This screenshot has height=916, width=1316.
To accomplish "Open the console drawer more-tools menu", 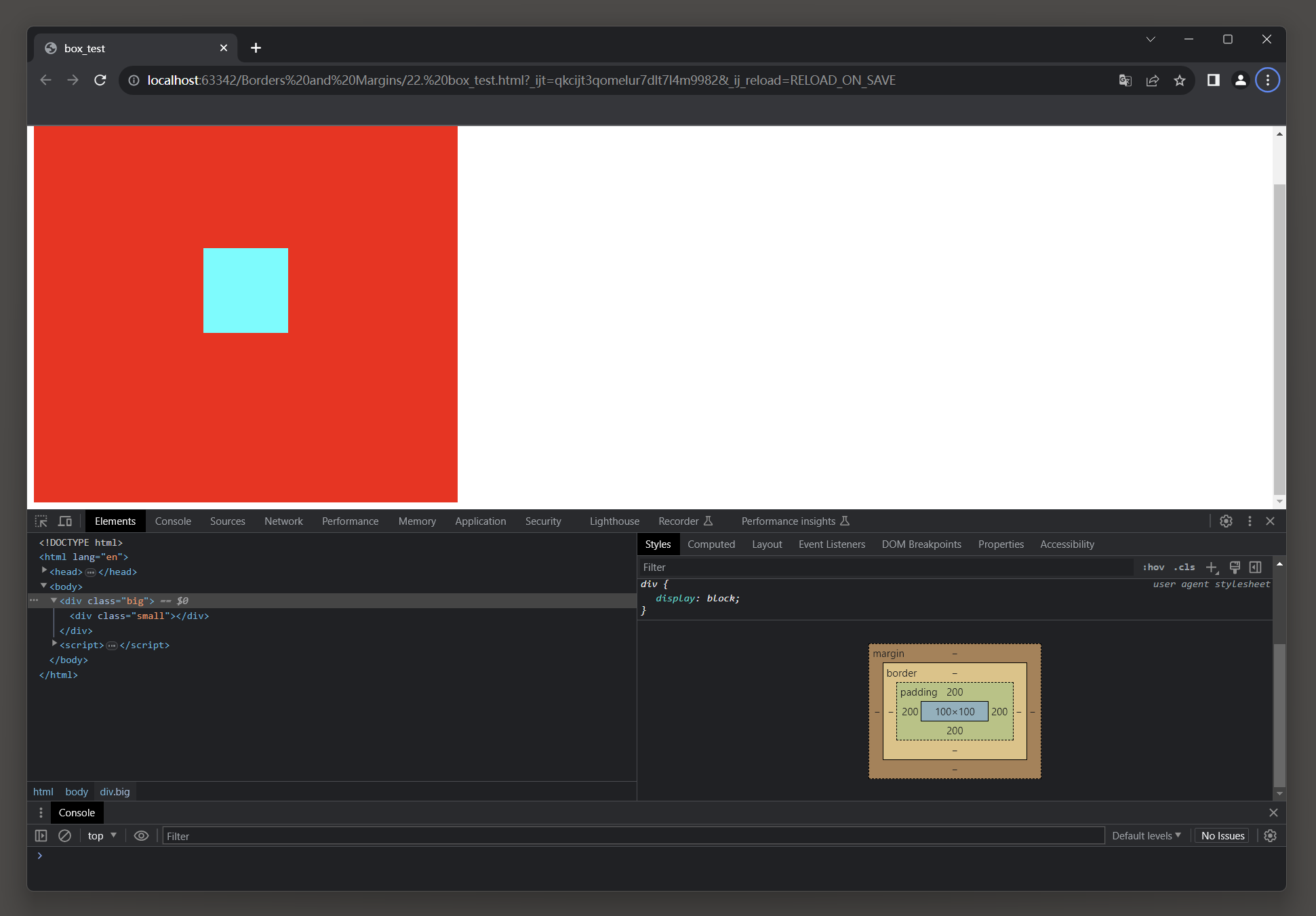I will pyautogui.click(x=41, y=812).
